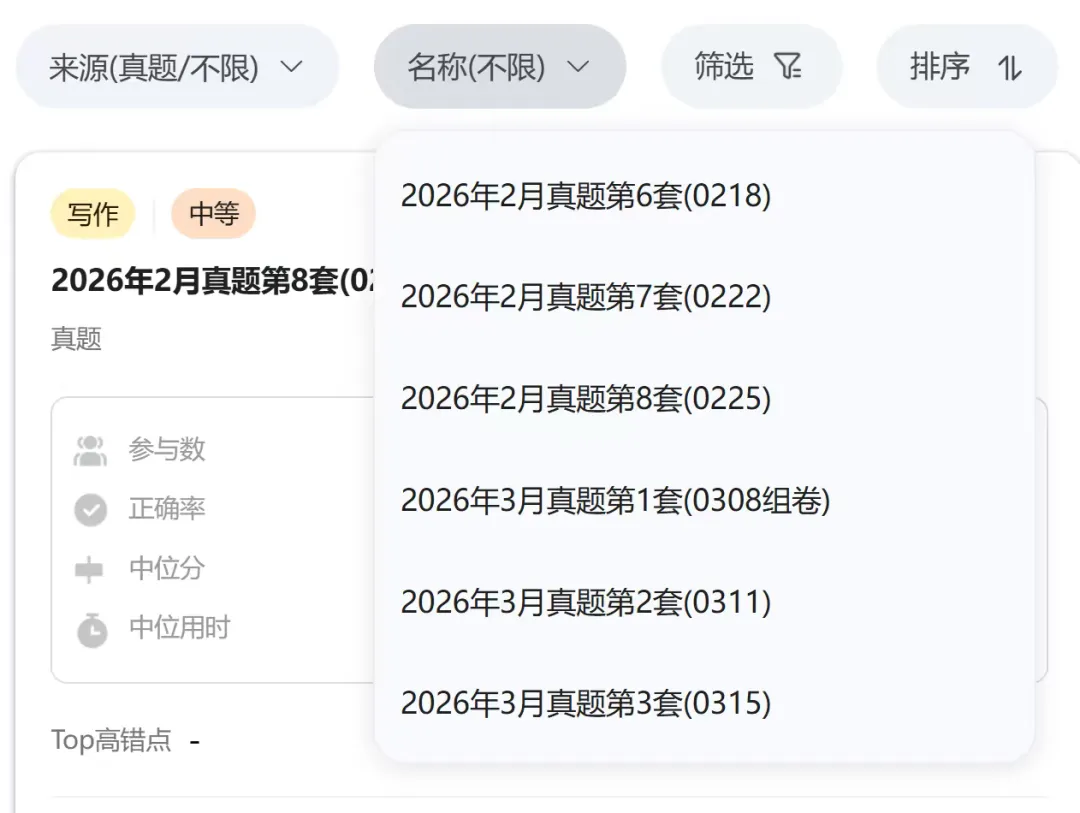The height and width of the screenshot is (813, 1080).
Task: Click the chevron on 名称 filter
Action: coord(578,66)
